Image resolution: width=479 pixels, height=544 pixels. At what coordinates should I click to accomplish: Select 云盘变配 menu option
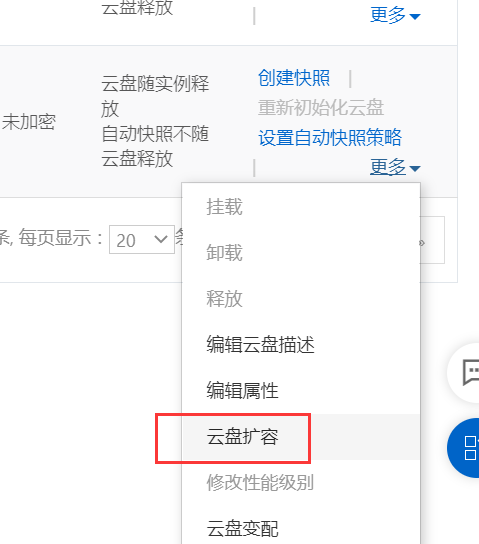242,529
